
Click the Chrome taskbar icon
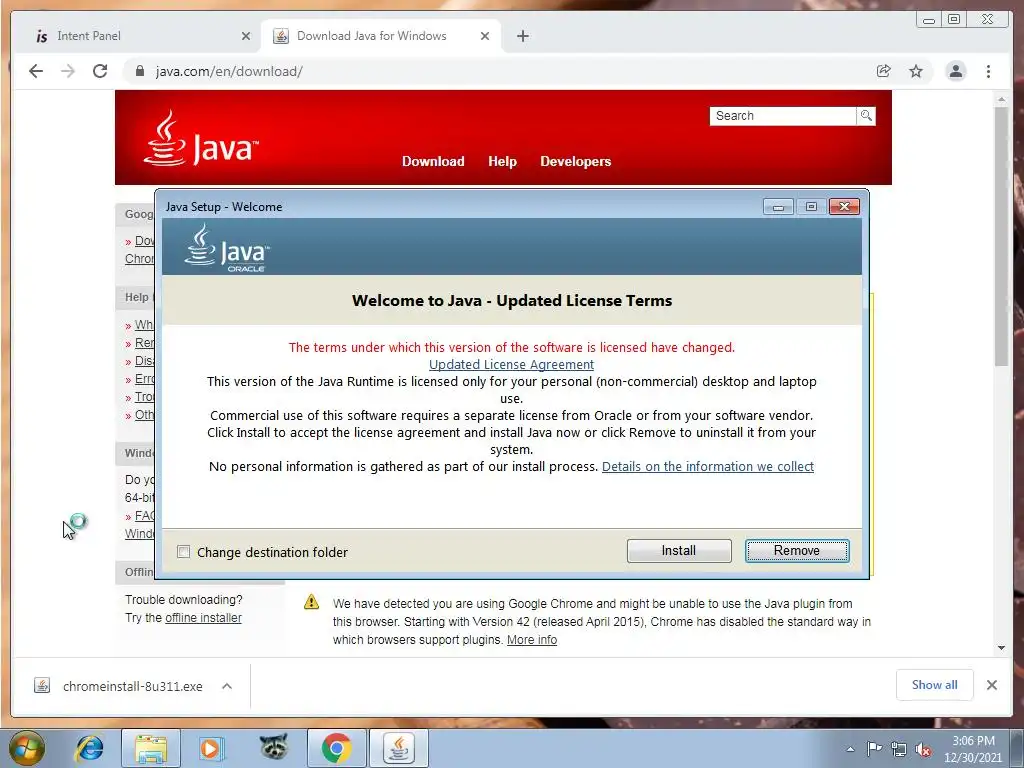coord(336,748)
